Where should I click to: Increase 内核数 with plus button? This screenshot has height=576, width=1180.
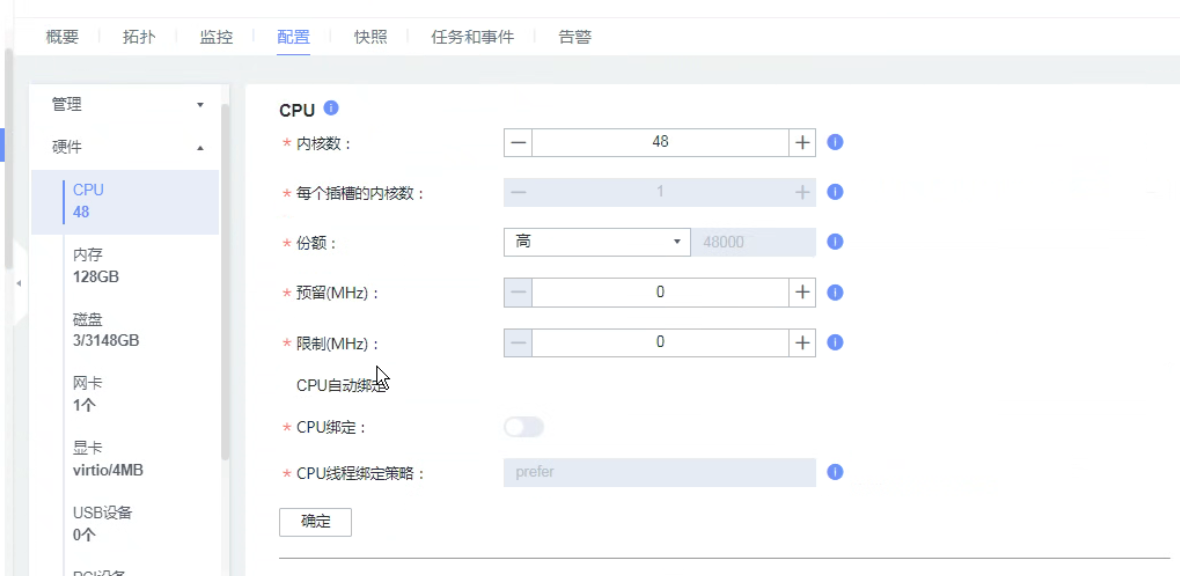[802, 142]
